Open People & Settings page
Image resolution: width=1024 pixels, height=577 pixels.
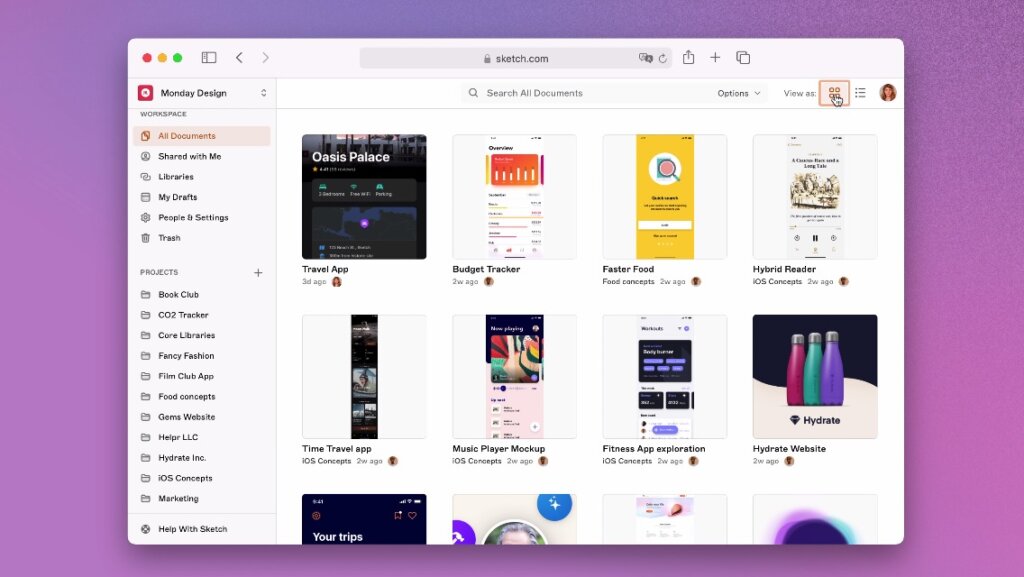coord(193,217)
